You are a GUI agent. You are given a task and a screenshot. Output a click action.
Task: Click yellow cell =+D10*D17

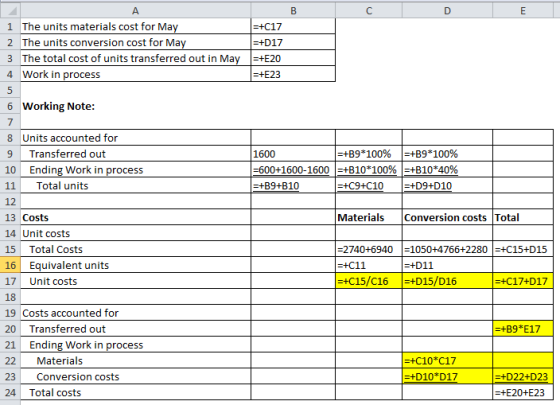pyautogui.click(x=447, y=376)
